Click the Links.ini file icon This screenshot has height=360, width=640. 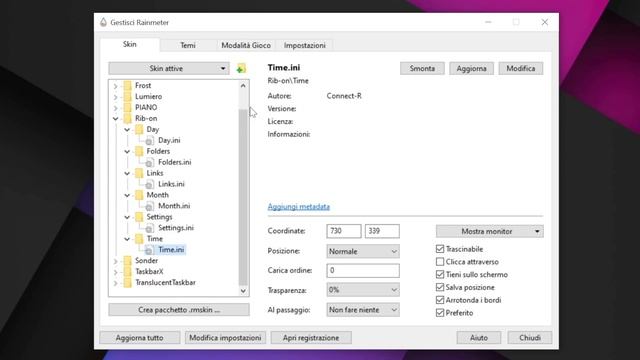coord(150,184)
